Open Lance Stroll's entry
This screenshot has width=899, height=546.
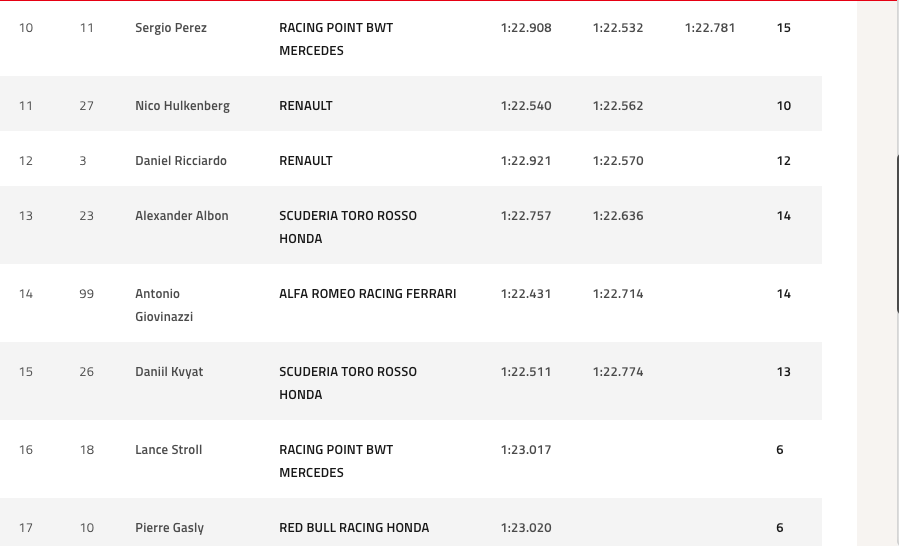[x=169, y=450]
